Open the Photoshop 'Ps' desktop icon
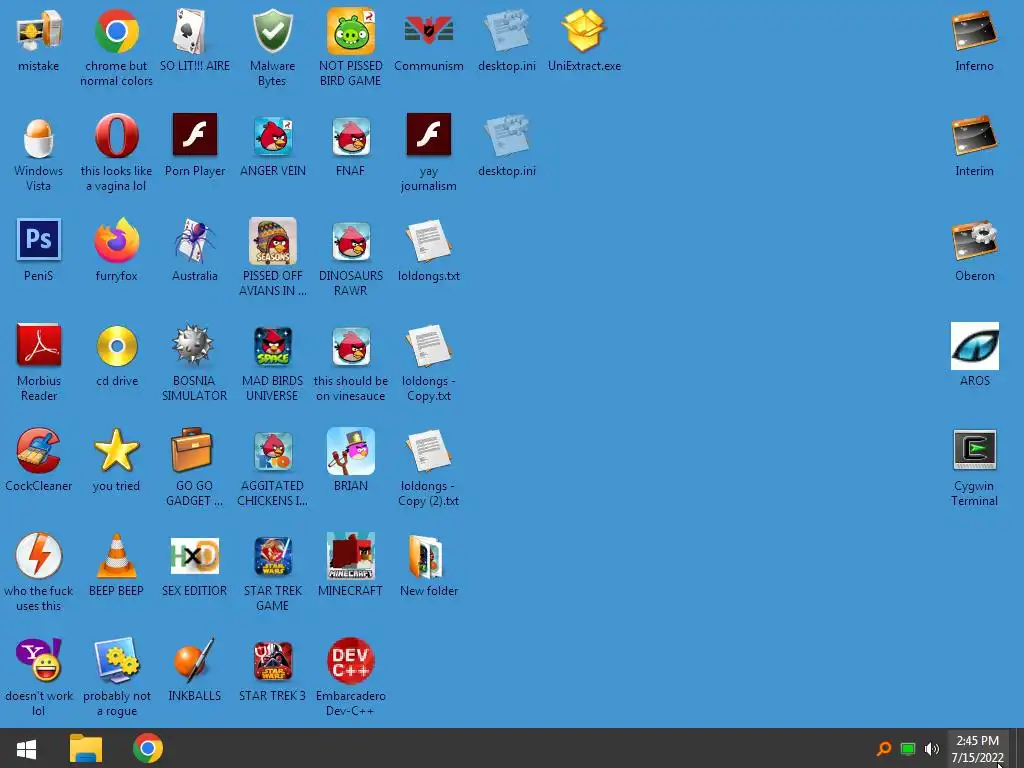1024x768 pixels. coord(39,240)
